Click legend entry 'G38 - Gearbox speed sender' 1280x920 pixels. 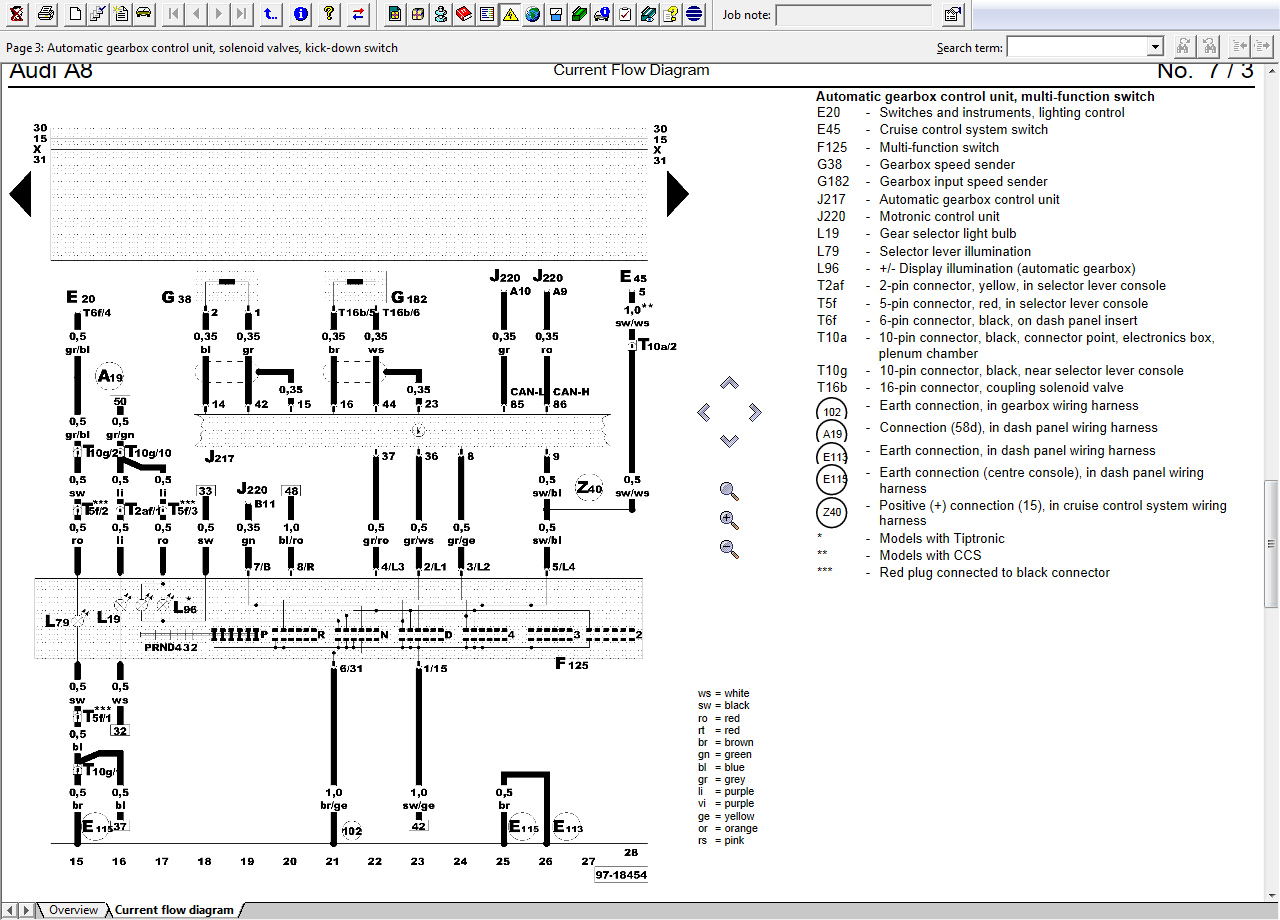(916, 164)
